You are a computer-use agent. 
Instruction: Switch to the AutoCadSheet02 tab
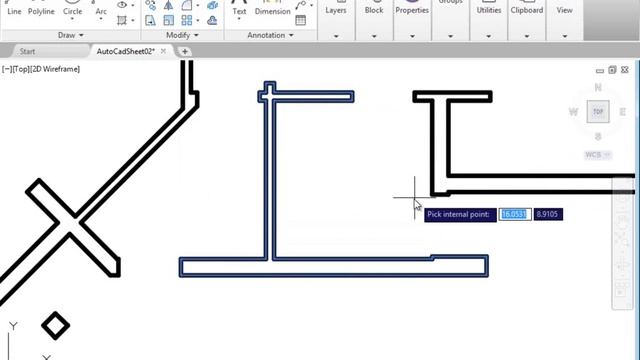[x=125, y=51]
